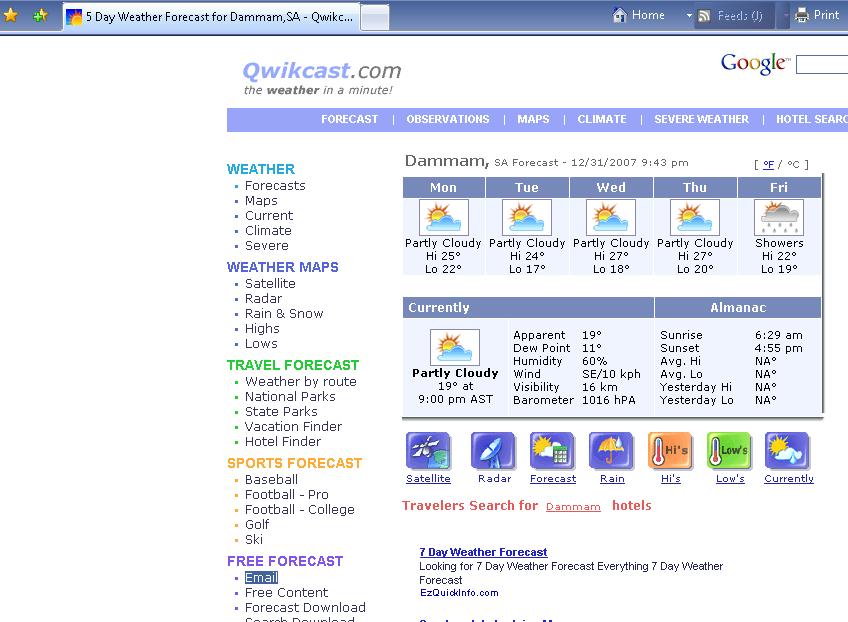Open the OBSERVATIONS menu item

447,119
